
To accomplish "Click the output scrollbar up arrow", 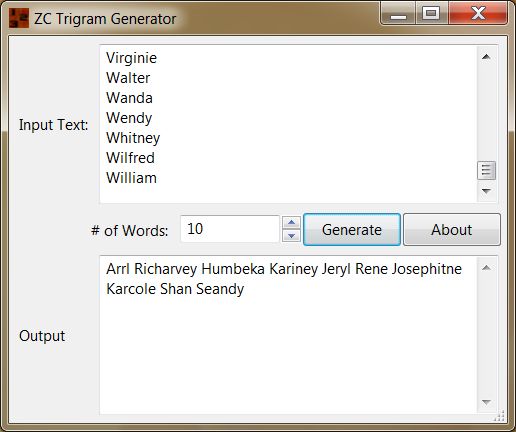I will (486, 267).
